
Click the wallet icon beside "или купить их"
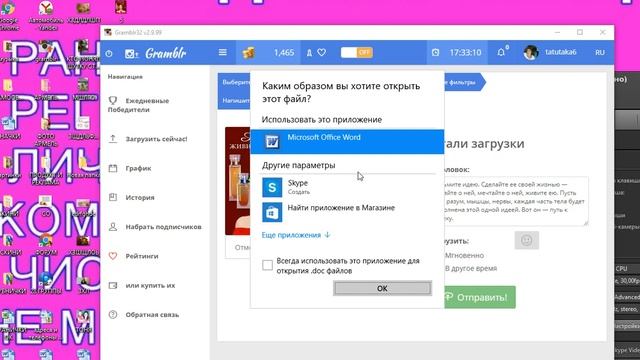click(113, 285)
